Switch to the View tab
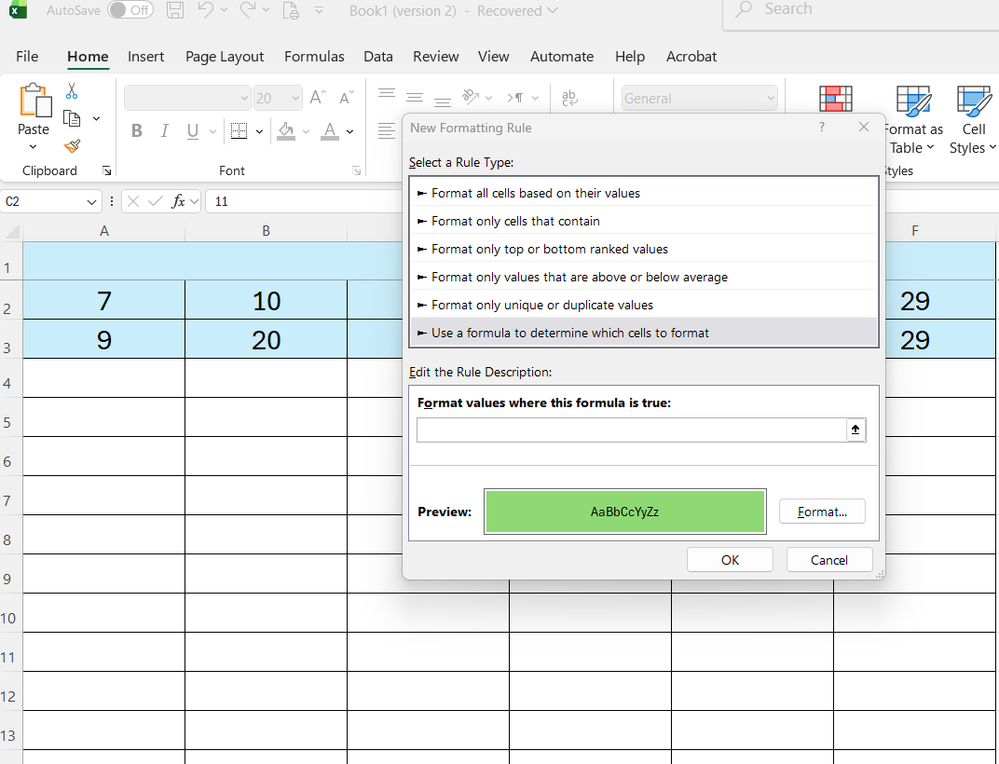 click(494, 57)
